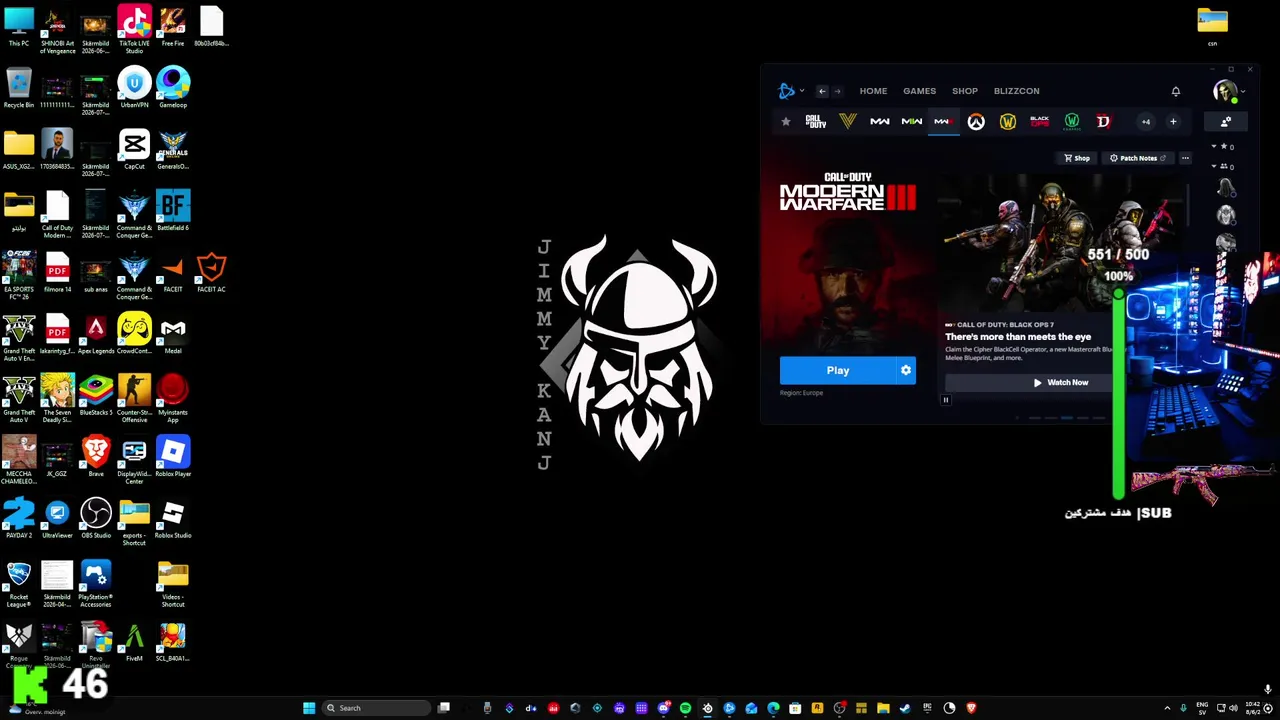1280x720 pixels.
Task: Open the Brave browser desktop icon
Action: click(x=96, y=457)
